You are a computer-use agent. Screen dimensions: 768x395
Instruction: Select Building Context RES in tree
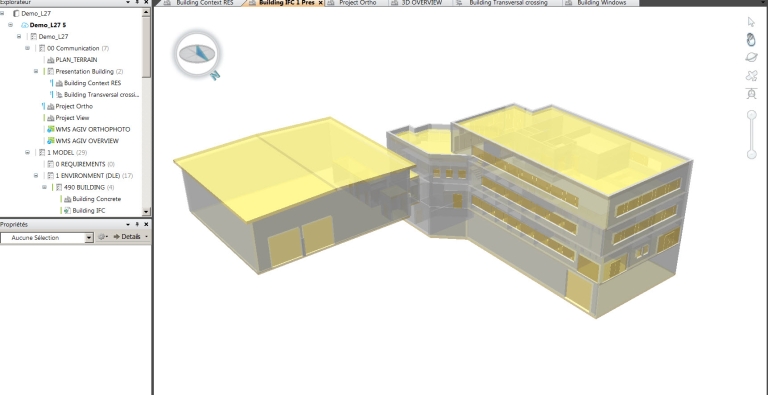coord(92,83)
